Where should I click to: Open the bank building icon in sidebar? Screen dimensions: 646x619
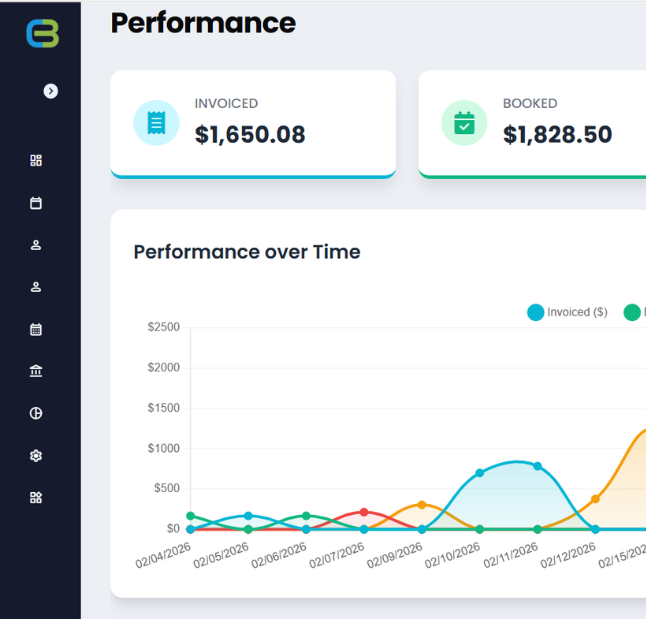[37, 371]
